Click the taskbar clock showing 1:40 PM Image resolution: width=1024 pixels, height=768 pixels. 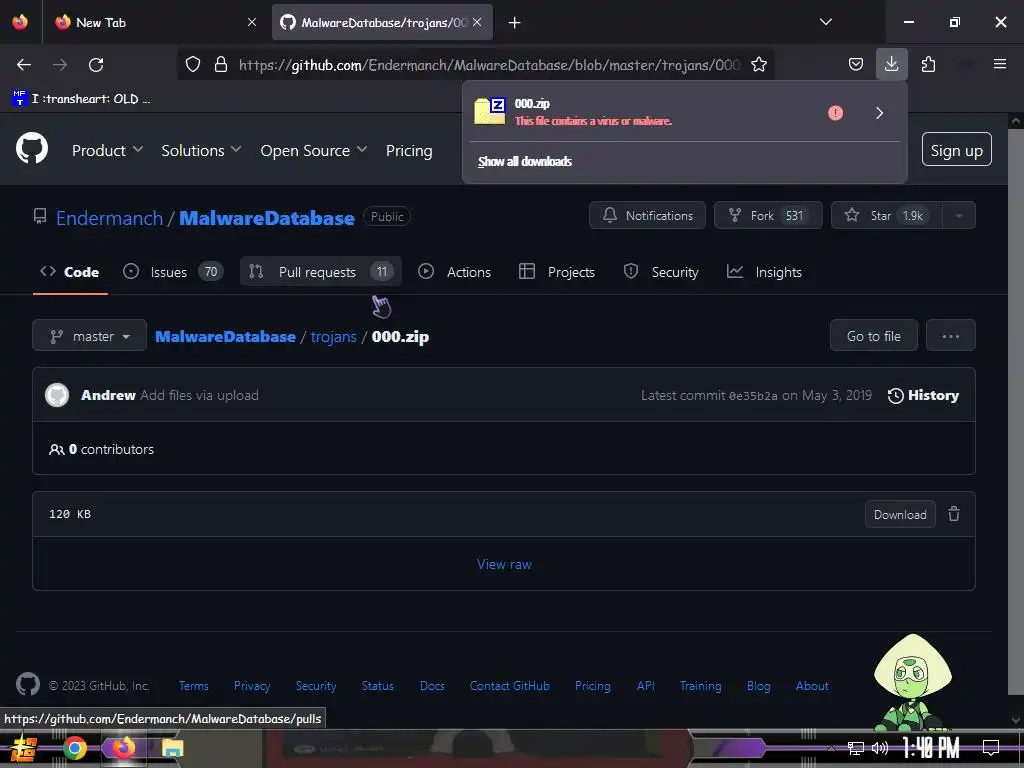[931, 748]
